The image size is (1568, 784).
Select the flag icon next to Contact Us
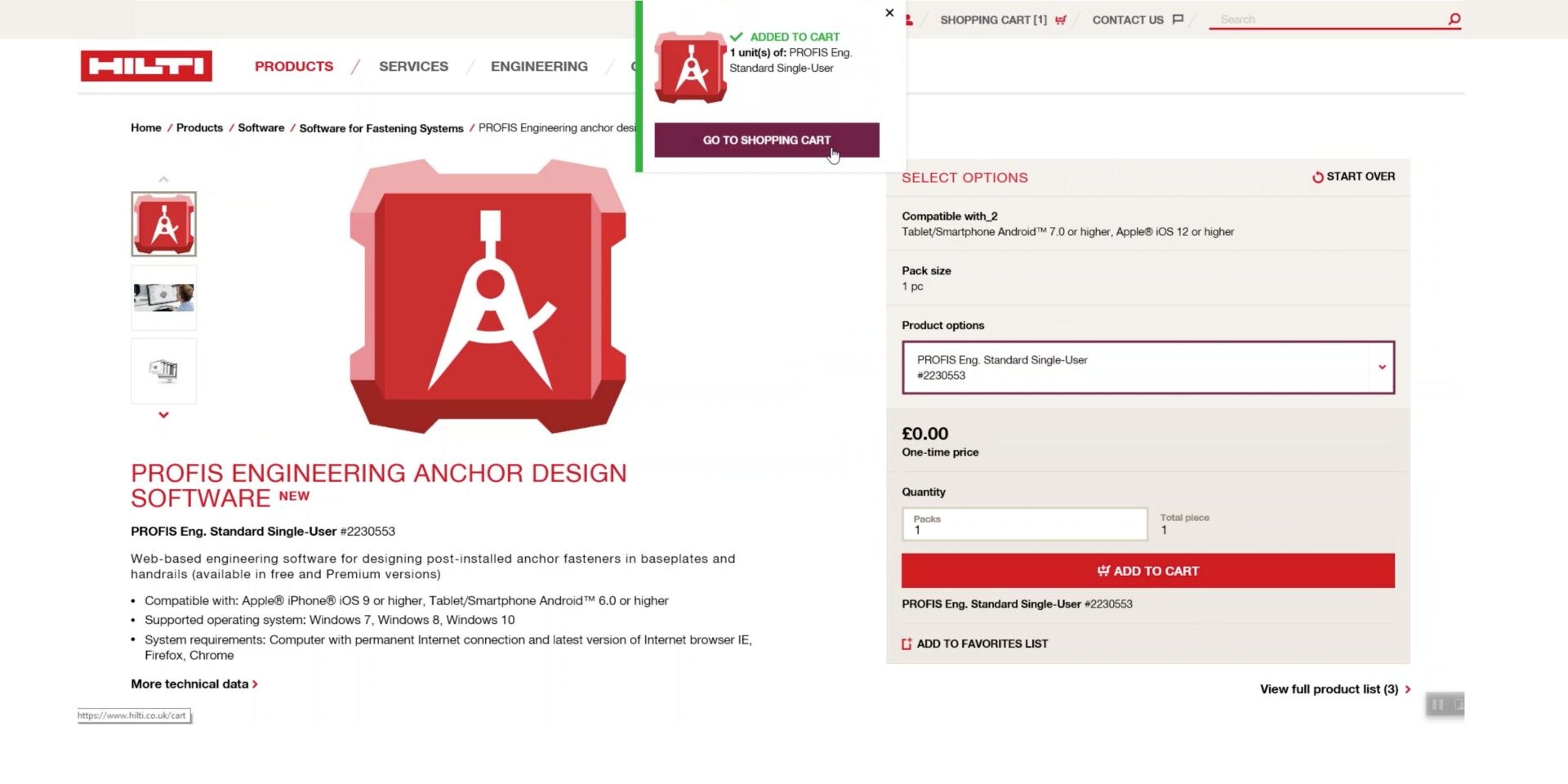1178,19
